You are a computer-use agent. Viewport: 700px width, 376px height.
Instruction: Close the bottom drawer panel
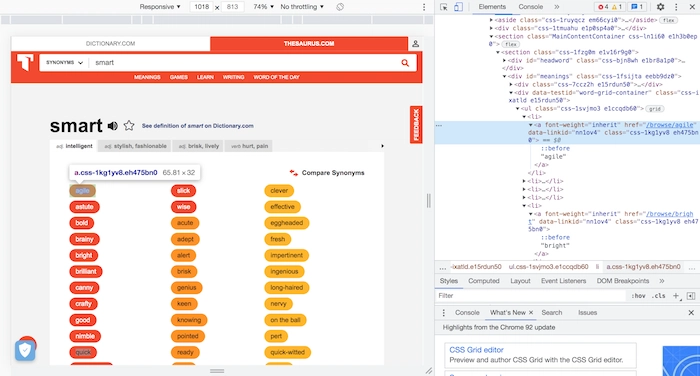point(691,313)
